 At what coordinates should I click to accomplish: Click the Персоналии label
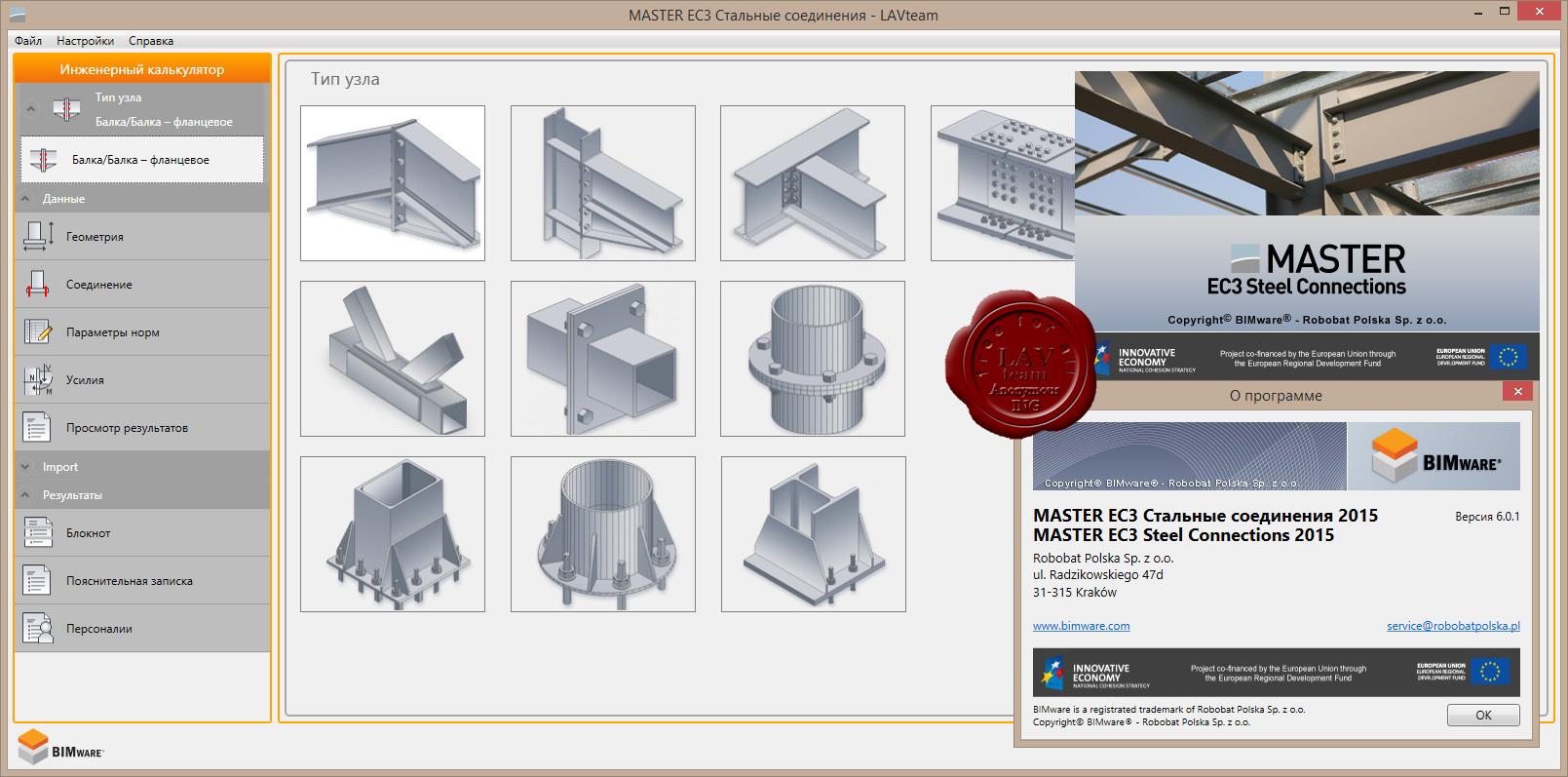point(99,629)
